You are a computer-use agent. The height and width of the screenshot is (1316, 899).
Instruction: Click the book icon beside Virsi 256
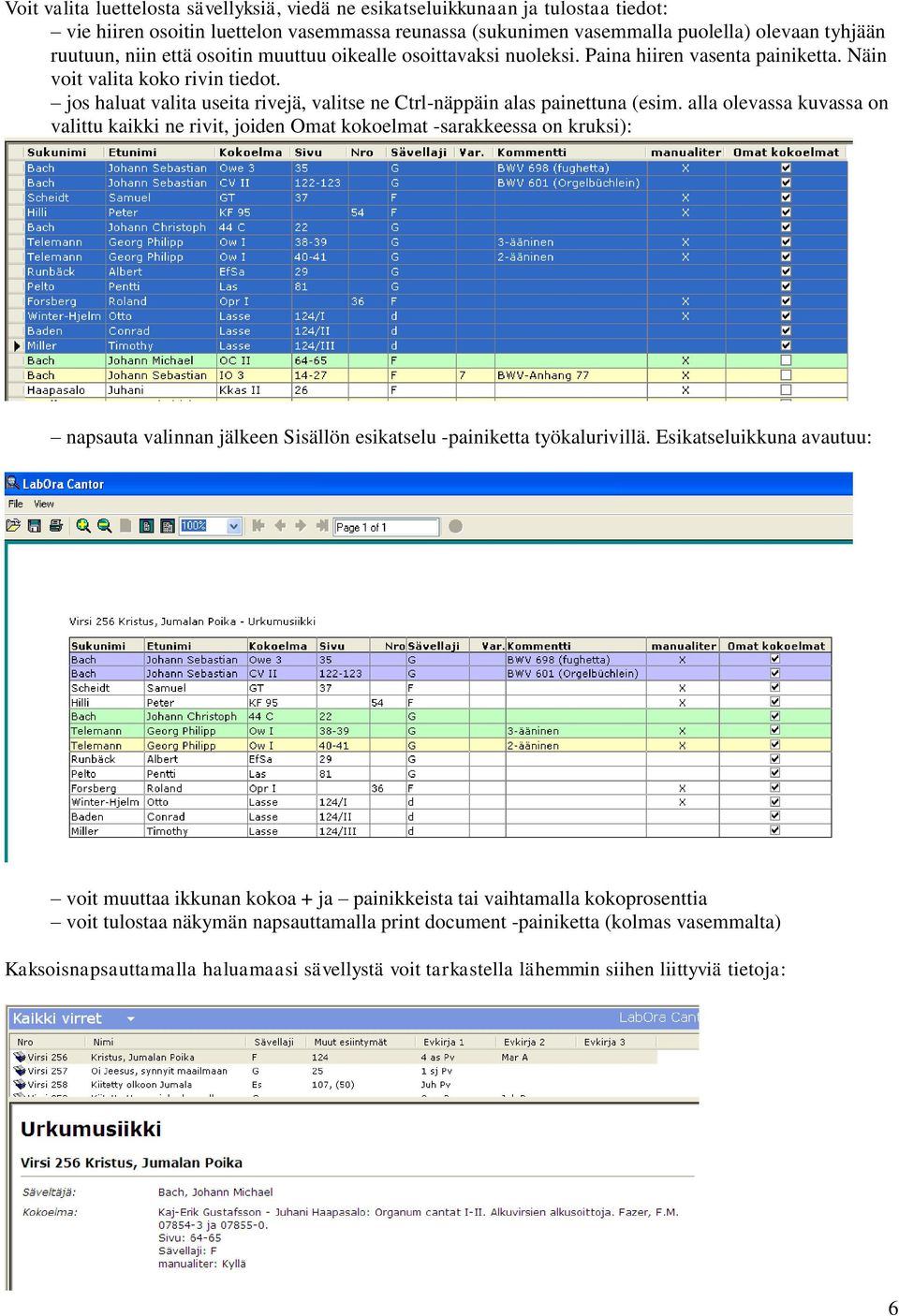pos(20,1057)
